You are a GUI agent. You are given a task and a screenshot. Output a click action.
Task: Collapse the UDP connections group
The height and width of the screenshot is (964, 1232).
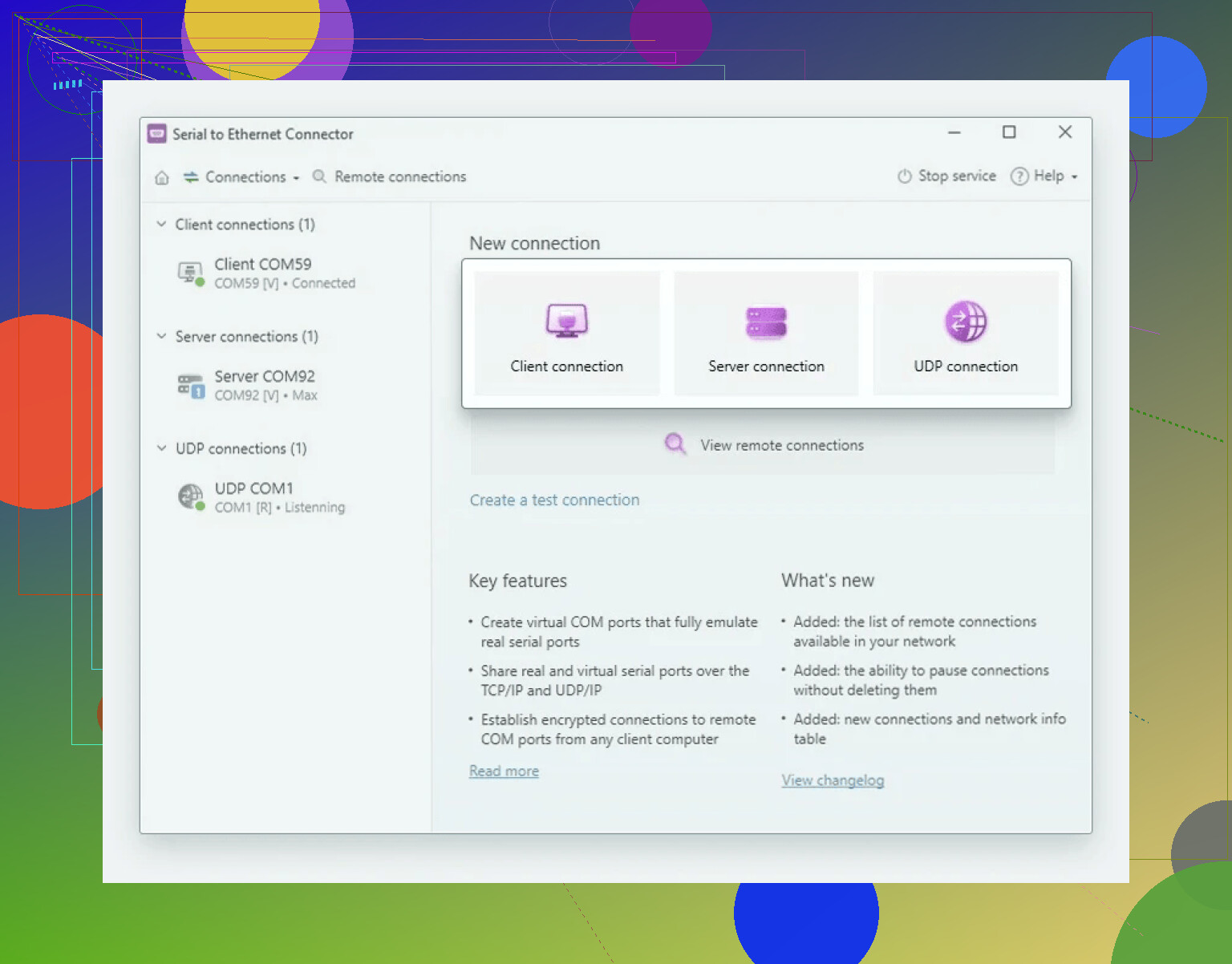(x=161, y=448)
